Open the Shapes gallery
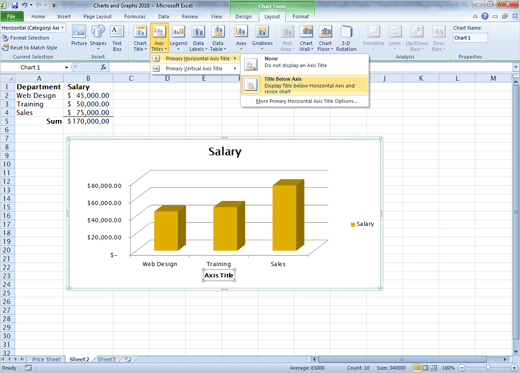 coord(98,37)
